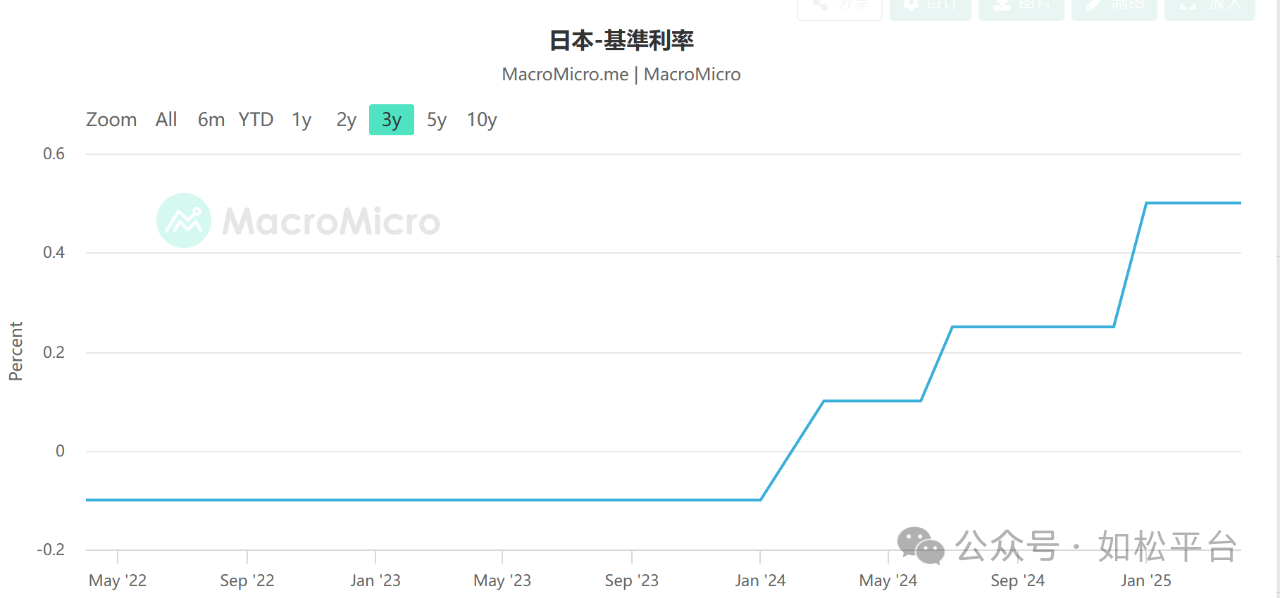Click the May '23 x-axis label
This screenshot has height=598, width=1280.
502,580
